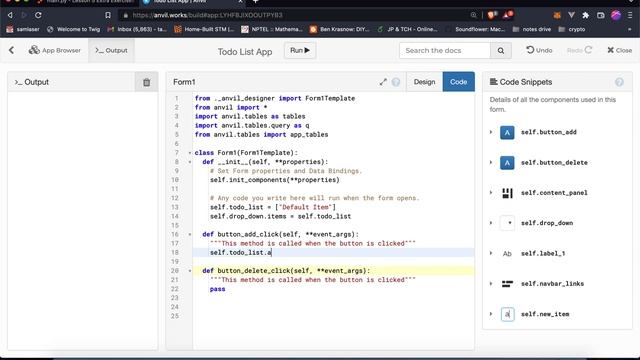Fold the button_delete_click method
The height and width of the screenshot is (360, 640).
tap(190, 271)
